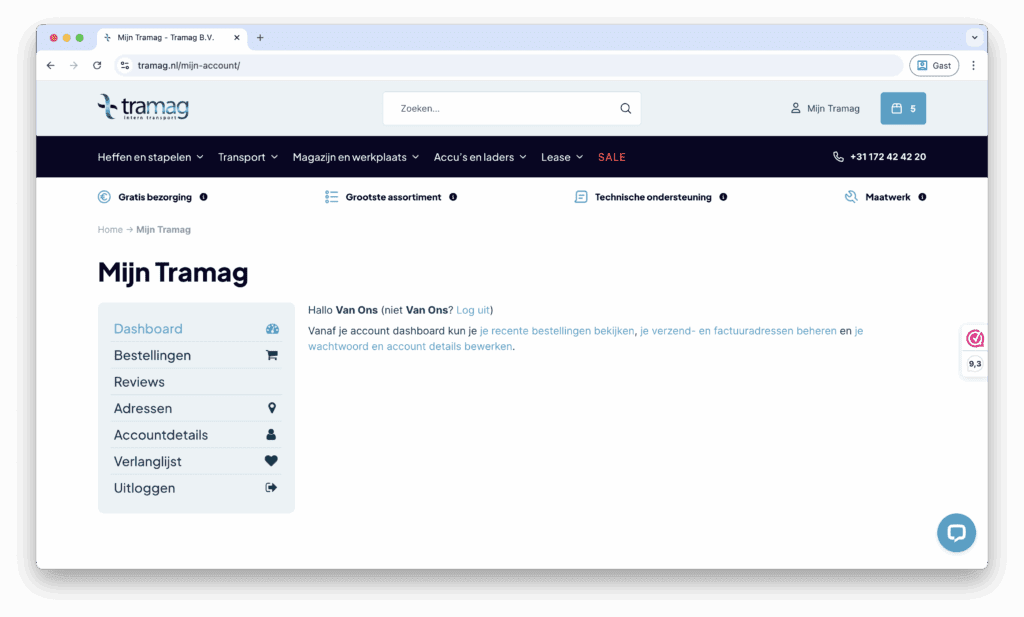Viewport: 1024px width, 617px height.
Task: Open the red SALE link
Action: [612, 157]
